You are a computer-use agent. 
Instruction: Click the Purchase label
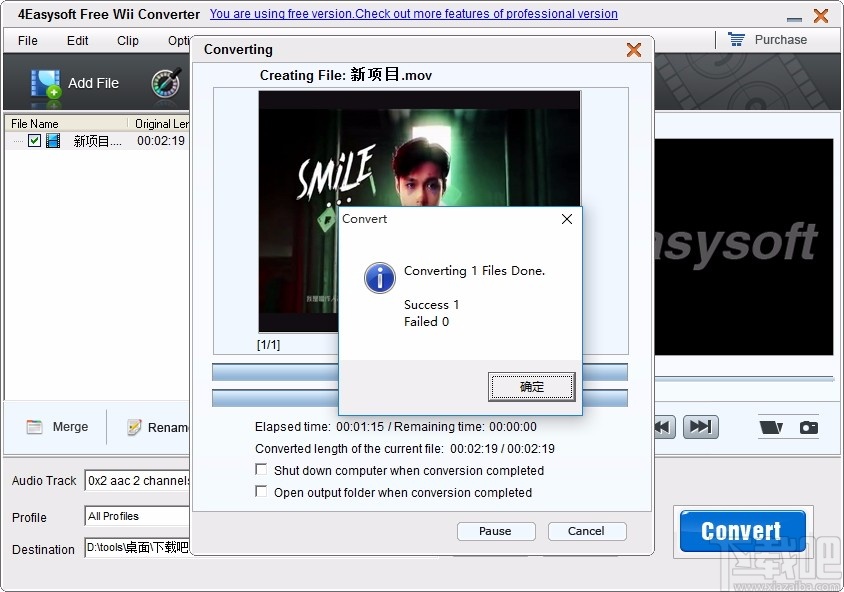[x=780, y=40]
